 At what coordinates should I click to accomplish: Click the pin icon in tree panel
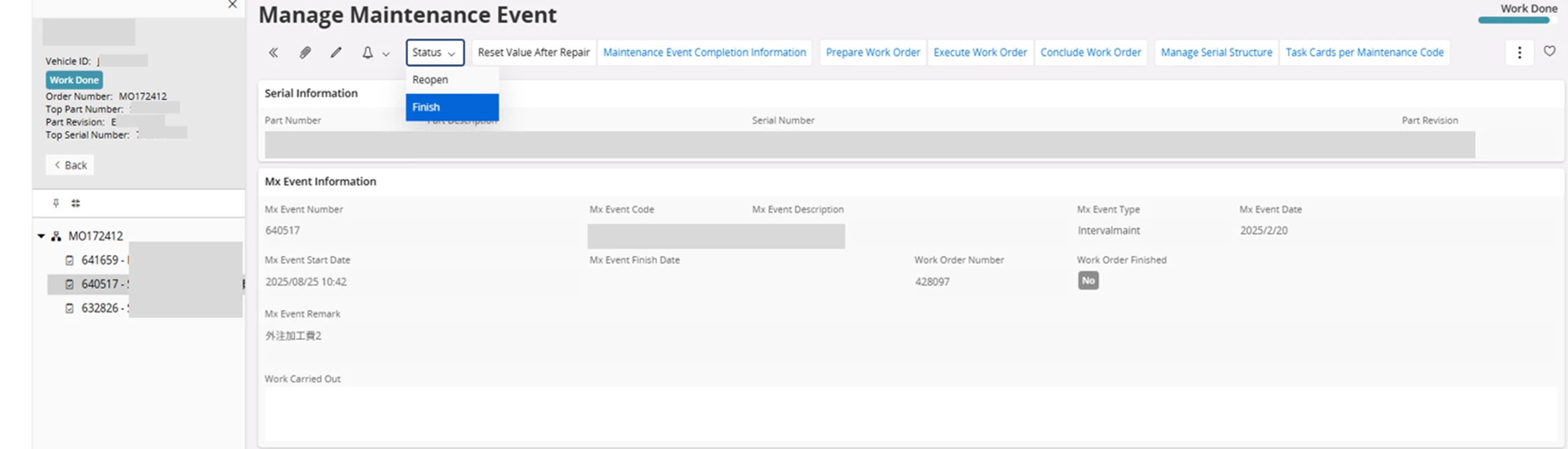point(56,203)
